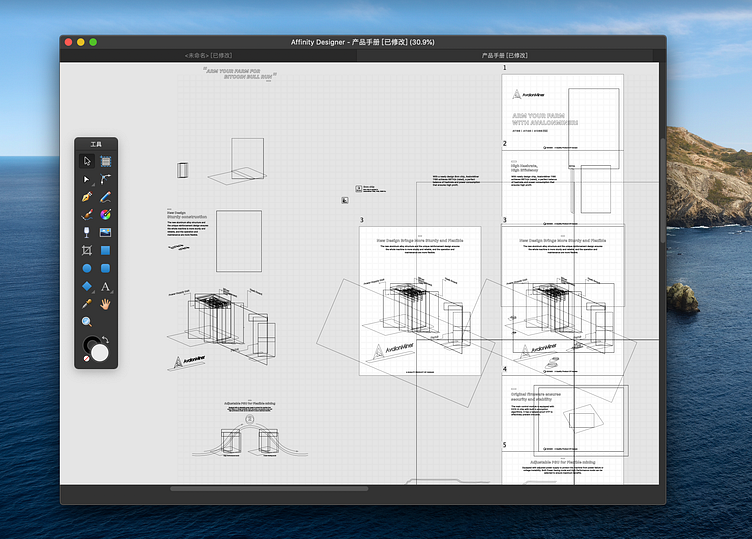Select the Ellipse tool

pyautogui.click(x=87, y=268)
